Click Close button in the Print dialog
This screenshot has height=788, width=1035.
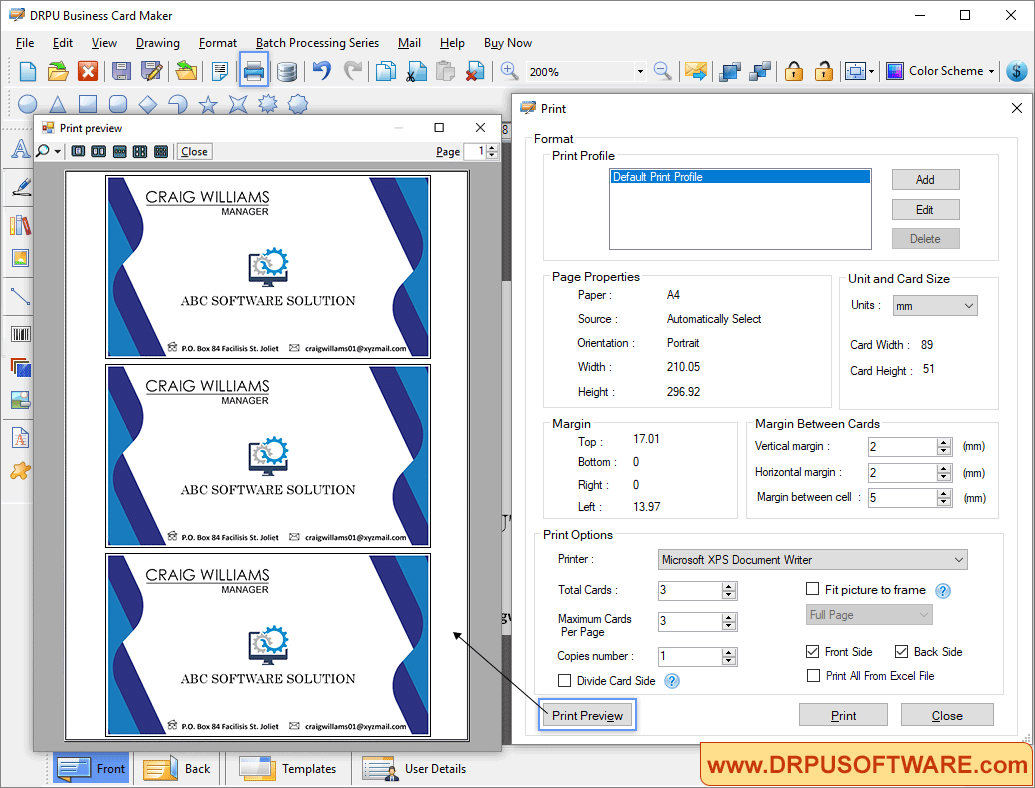point(947,715)
